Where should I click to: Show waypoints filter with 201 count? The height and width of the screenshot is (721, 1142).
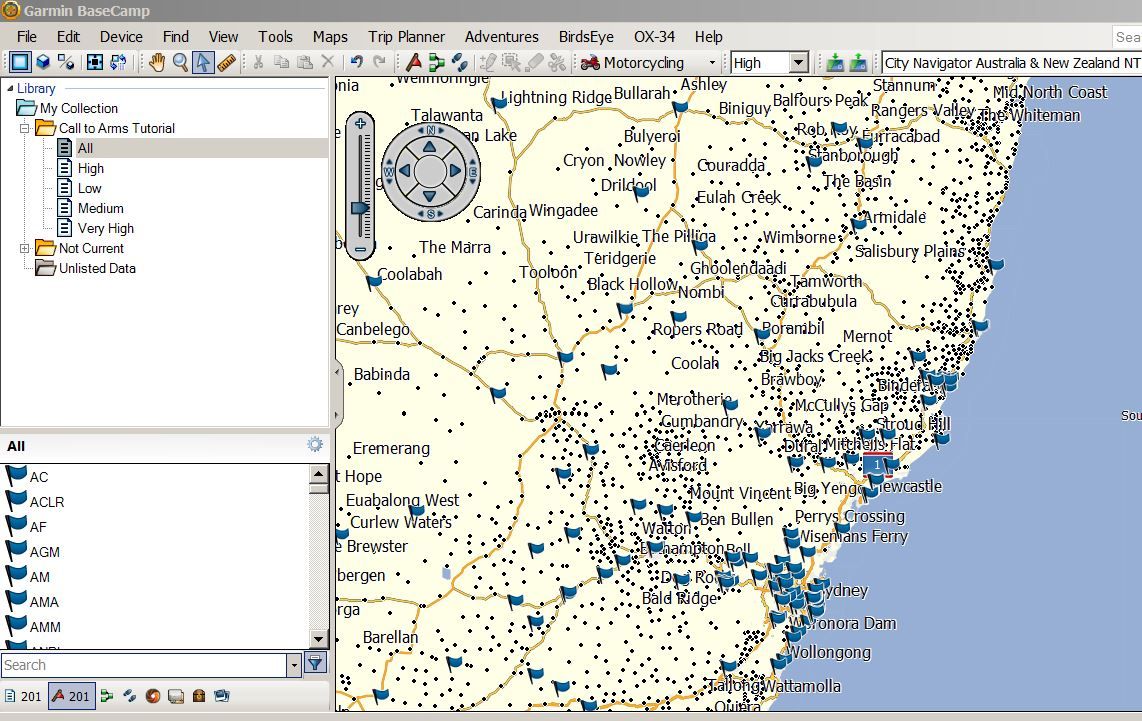tap(71, 696)
